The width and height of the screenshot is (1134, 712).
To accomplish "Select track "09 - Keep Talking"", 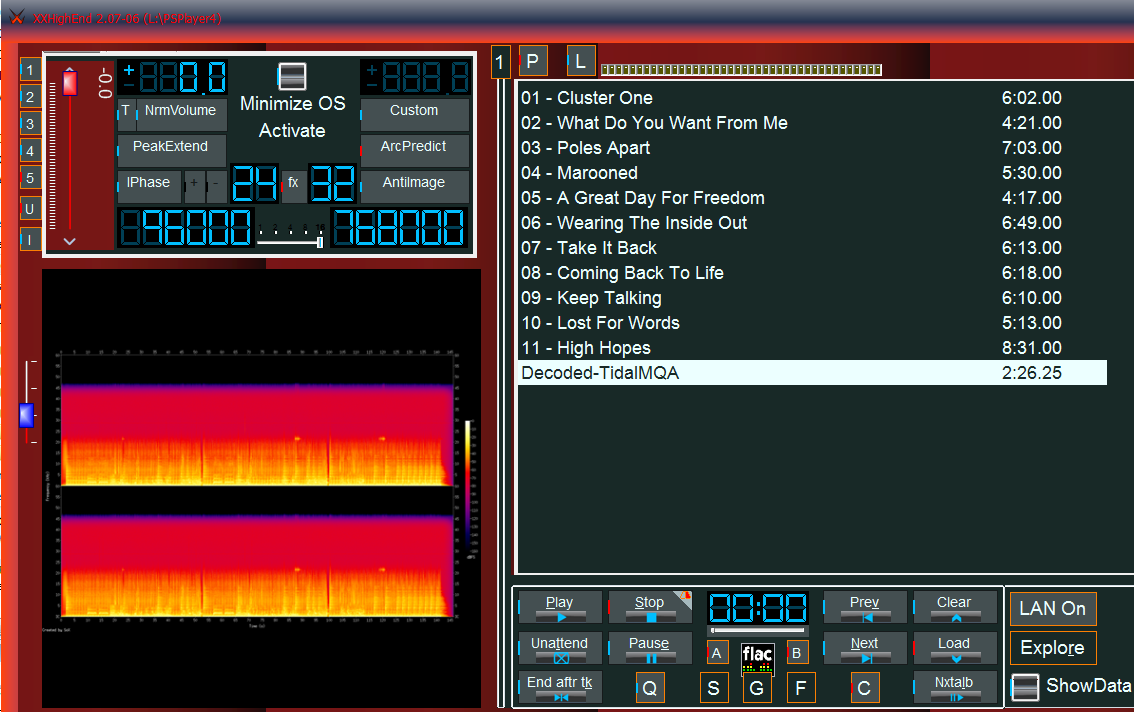I will 812,298.
